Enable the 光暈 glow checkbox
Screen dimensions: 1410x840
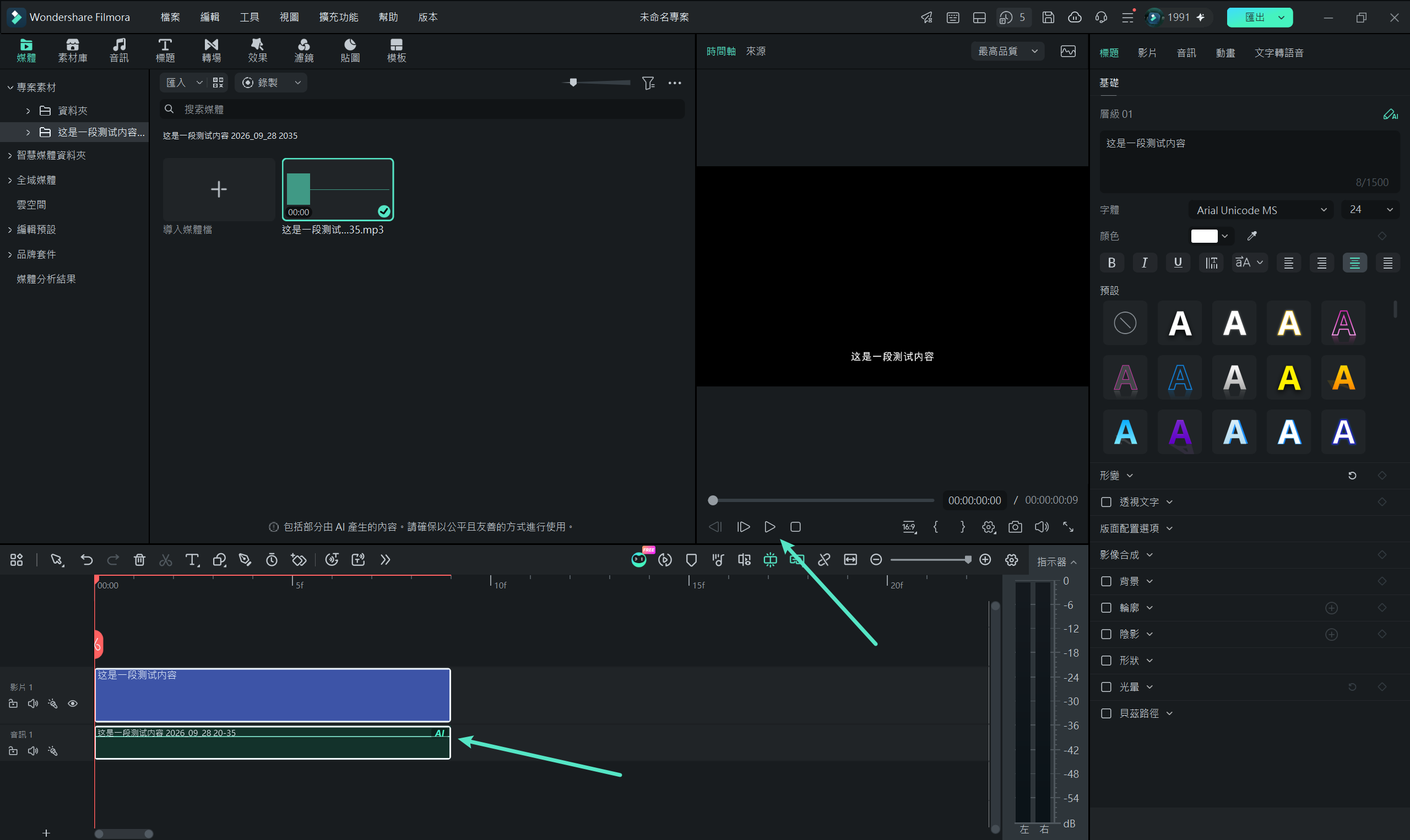[1106, 687]
